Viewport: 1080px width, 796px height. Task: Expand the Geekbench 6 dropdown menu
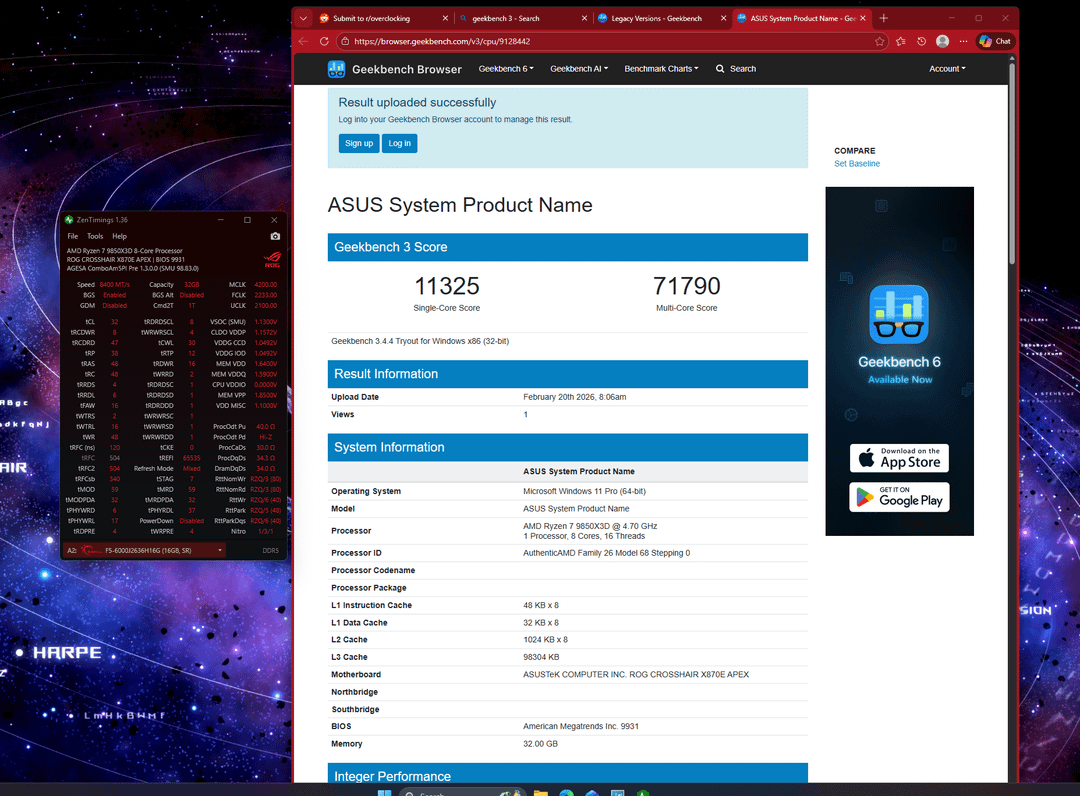(x=506, y=69)
